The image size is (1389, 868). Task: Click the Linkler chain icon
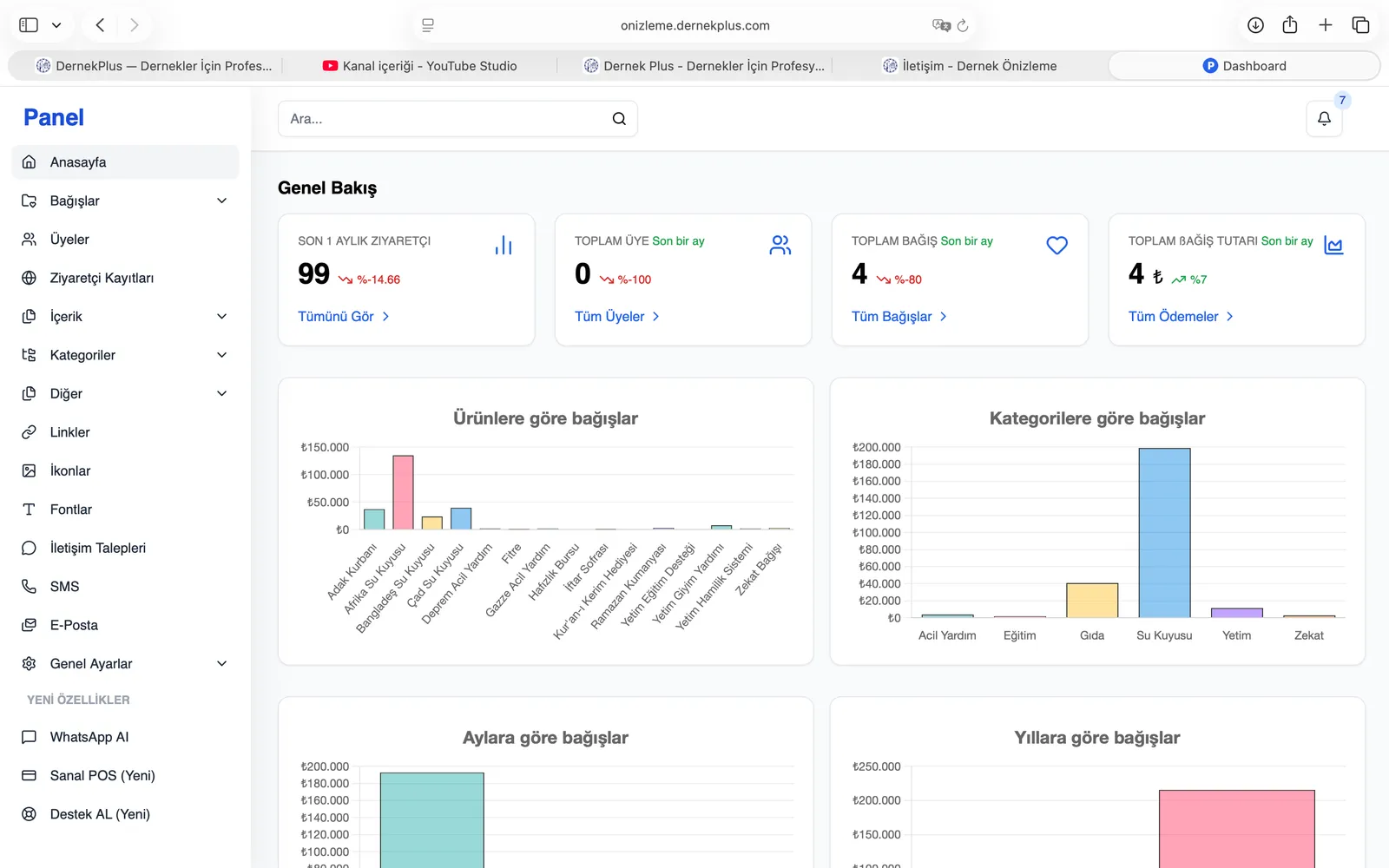tap(29, 432)
